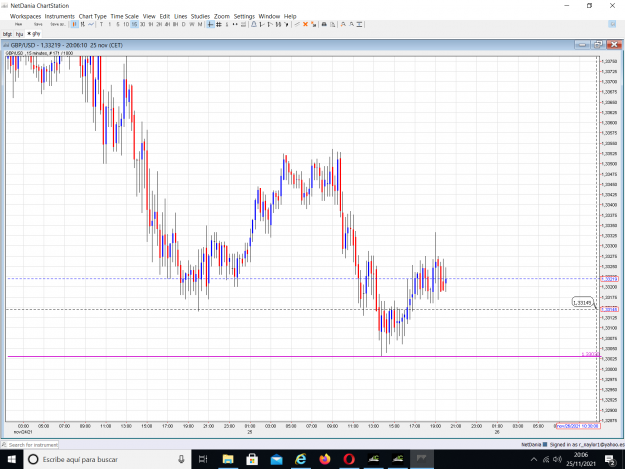The width and height of the screenshot is (625, 469).
Task: Open the Lines menu
Action: (x=181, y=16)
